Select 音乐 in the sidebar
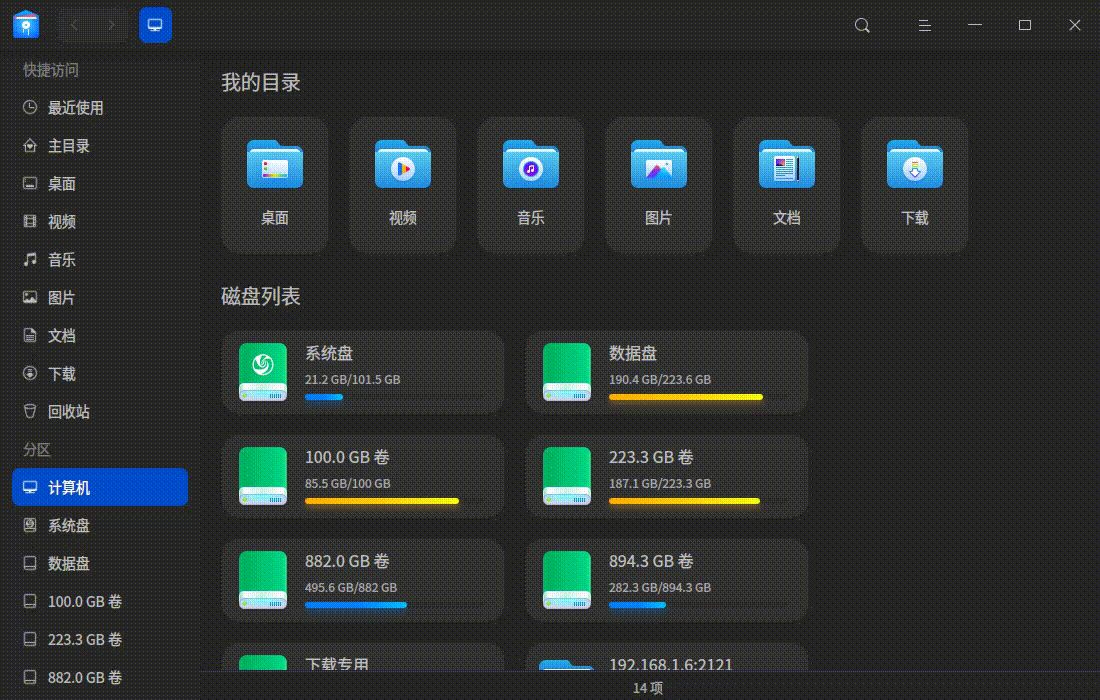This screenshot has width=1100, height=700. 100,260
